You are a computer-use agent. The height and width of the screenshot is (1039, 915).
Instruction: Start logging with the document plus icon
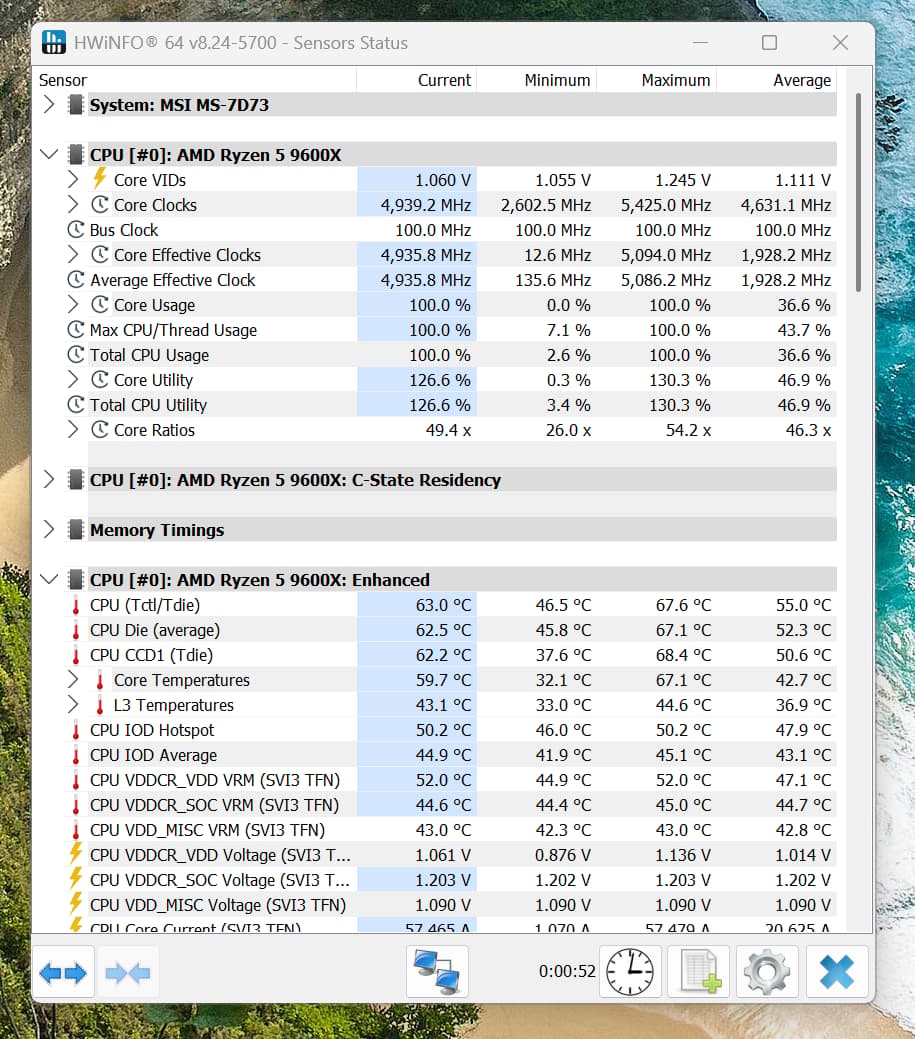(699, 972)
